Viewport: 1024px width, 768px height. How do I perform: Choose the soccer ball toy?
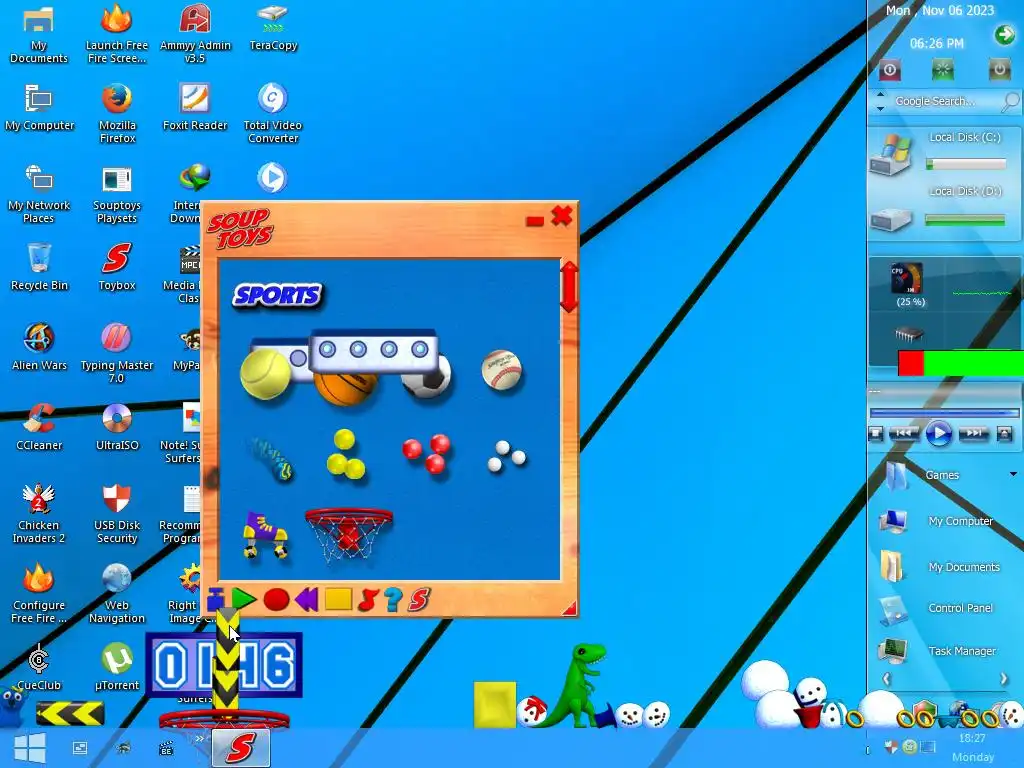(426, 377)
